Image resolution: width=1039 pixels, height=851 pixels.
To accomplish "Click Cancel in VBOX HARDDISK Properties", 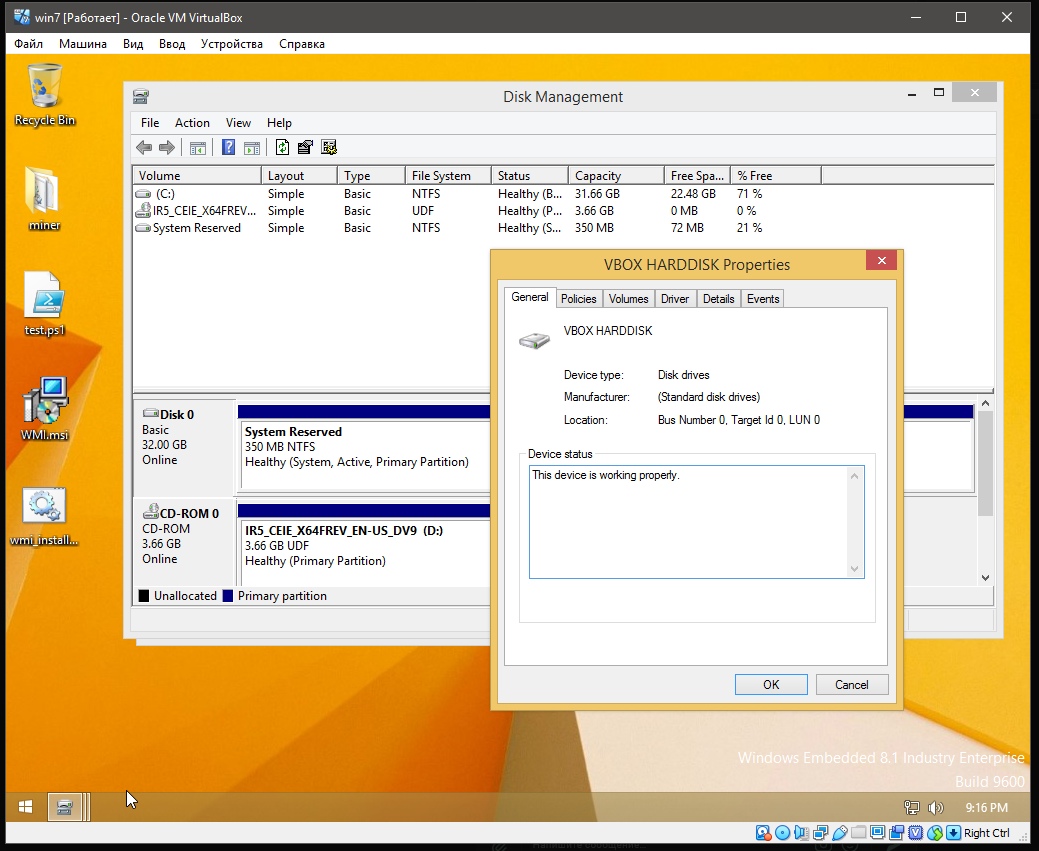I will pos(851,685).
